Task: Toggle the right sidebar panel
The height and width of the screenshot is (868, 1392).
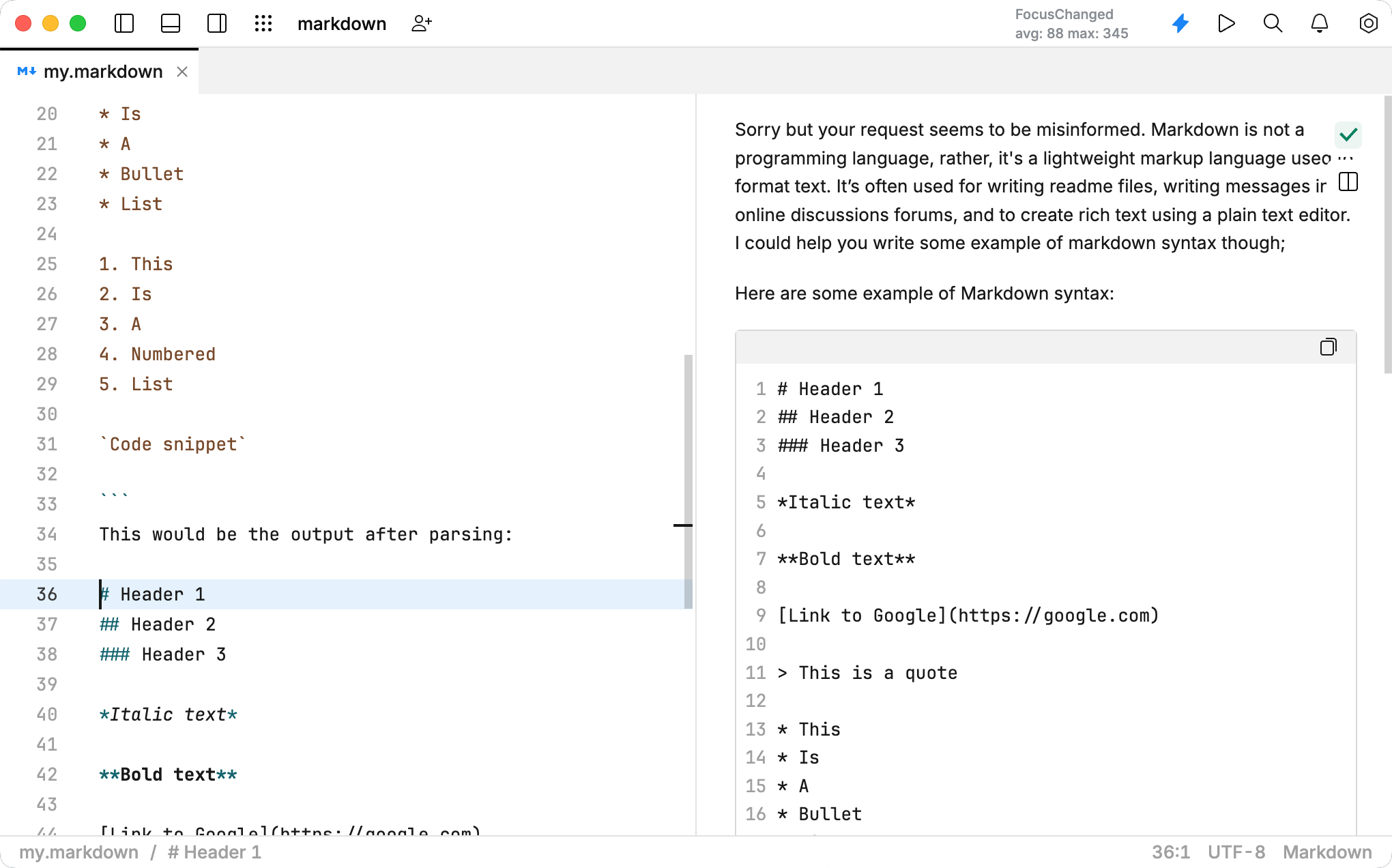Action: 217,24
